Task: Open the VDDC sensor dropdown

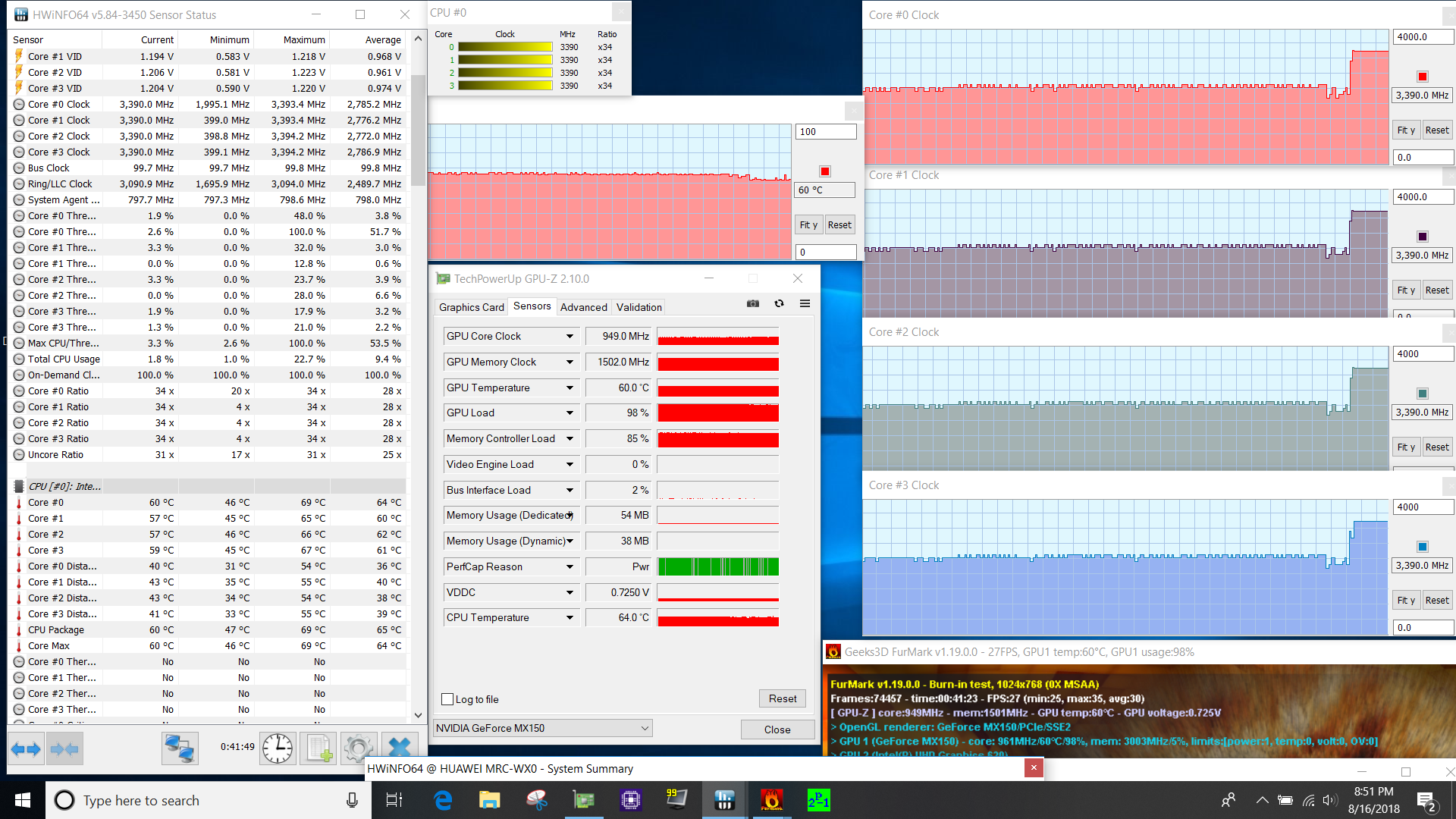Action: point(570,592)
